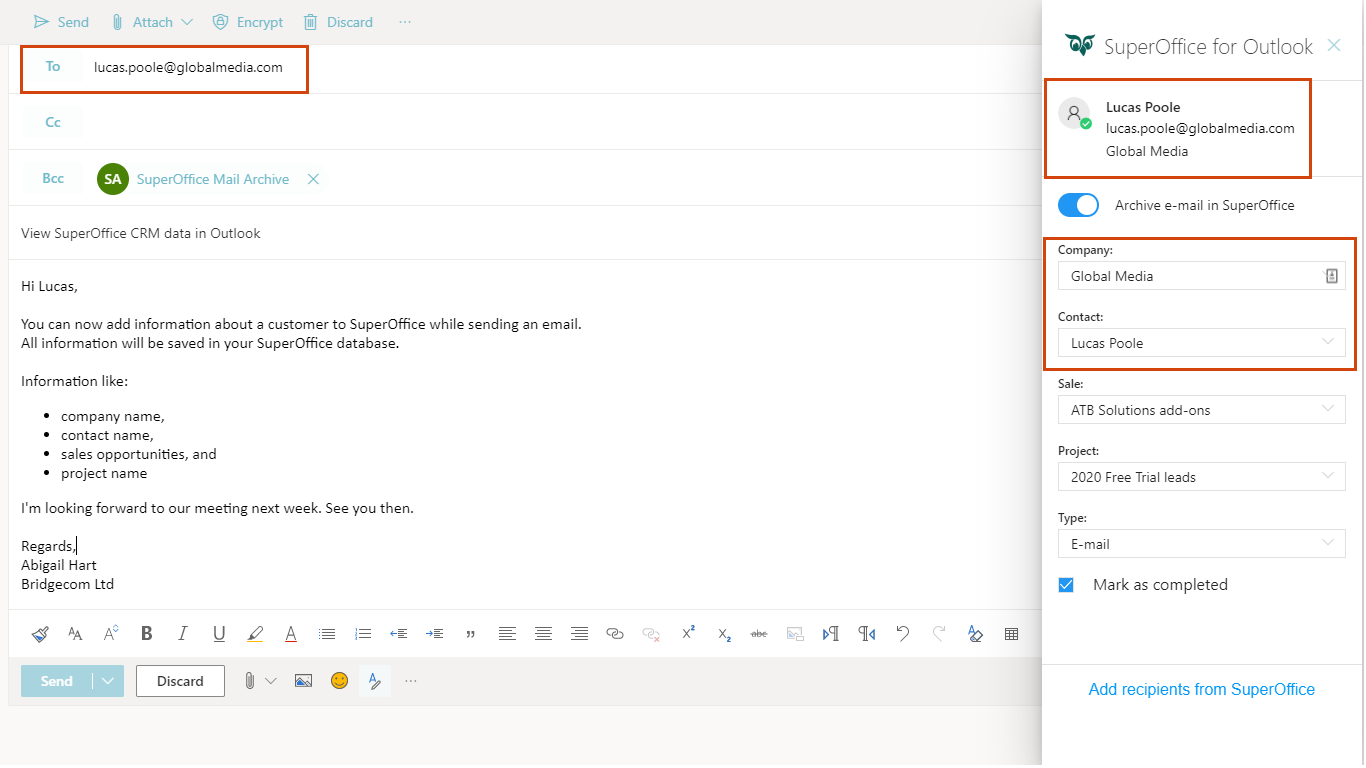The width and height of the screenshot is (1366, 768).
Task: Open the Attach menu in top toolbar
Action: (x=151, y=22)
